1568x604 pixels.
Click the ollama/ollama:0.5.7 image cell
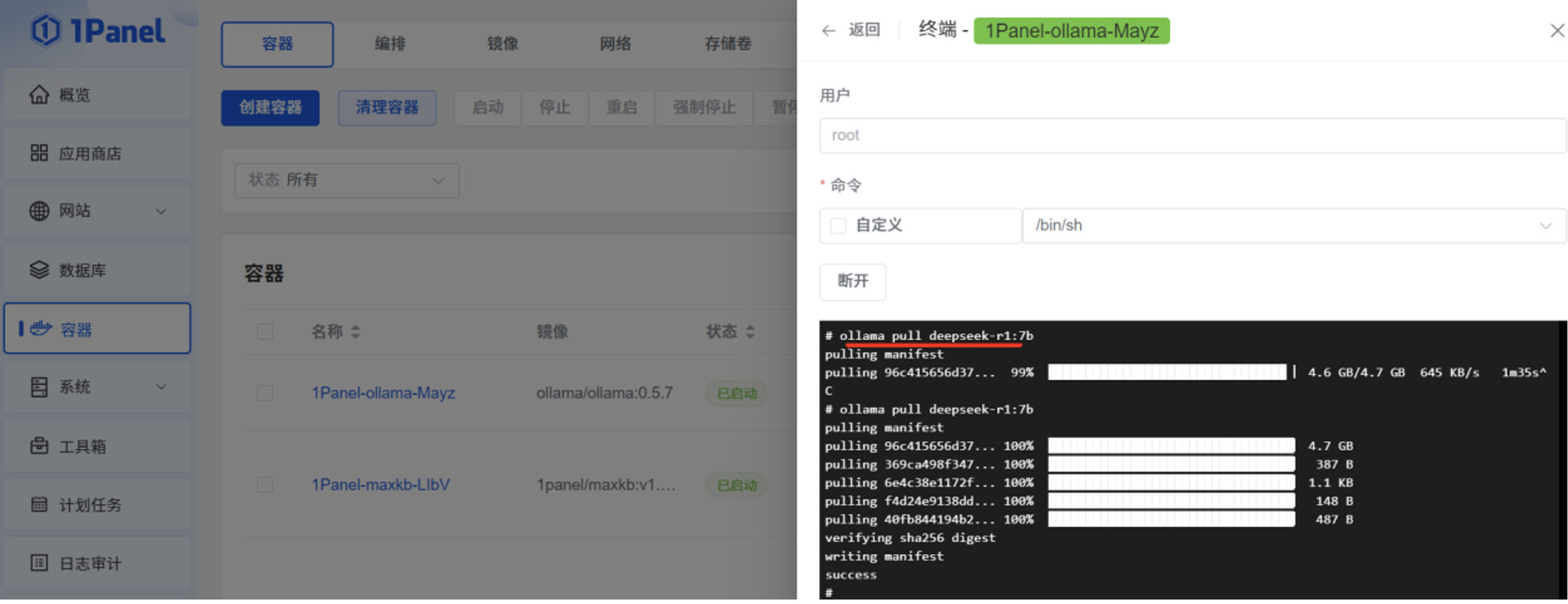tap(604, 393)
